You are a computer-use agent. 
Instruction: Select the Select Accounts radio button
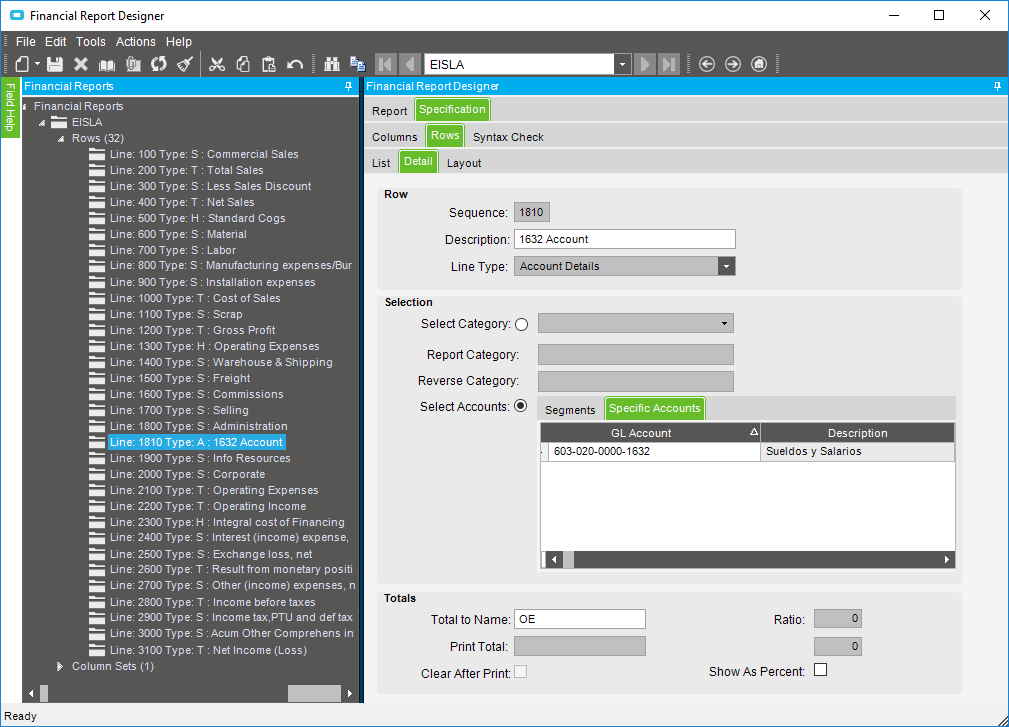pyautogui.click(x=521, y=406)
